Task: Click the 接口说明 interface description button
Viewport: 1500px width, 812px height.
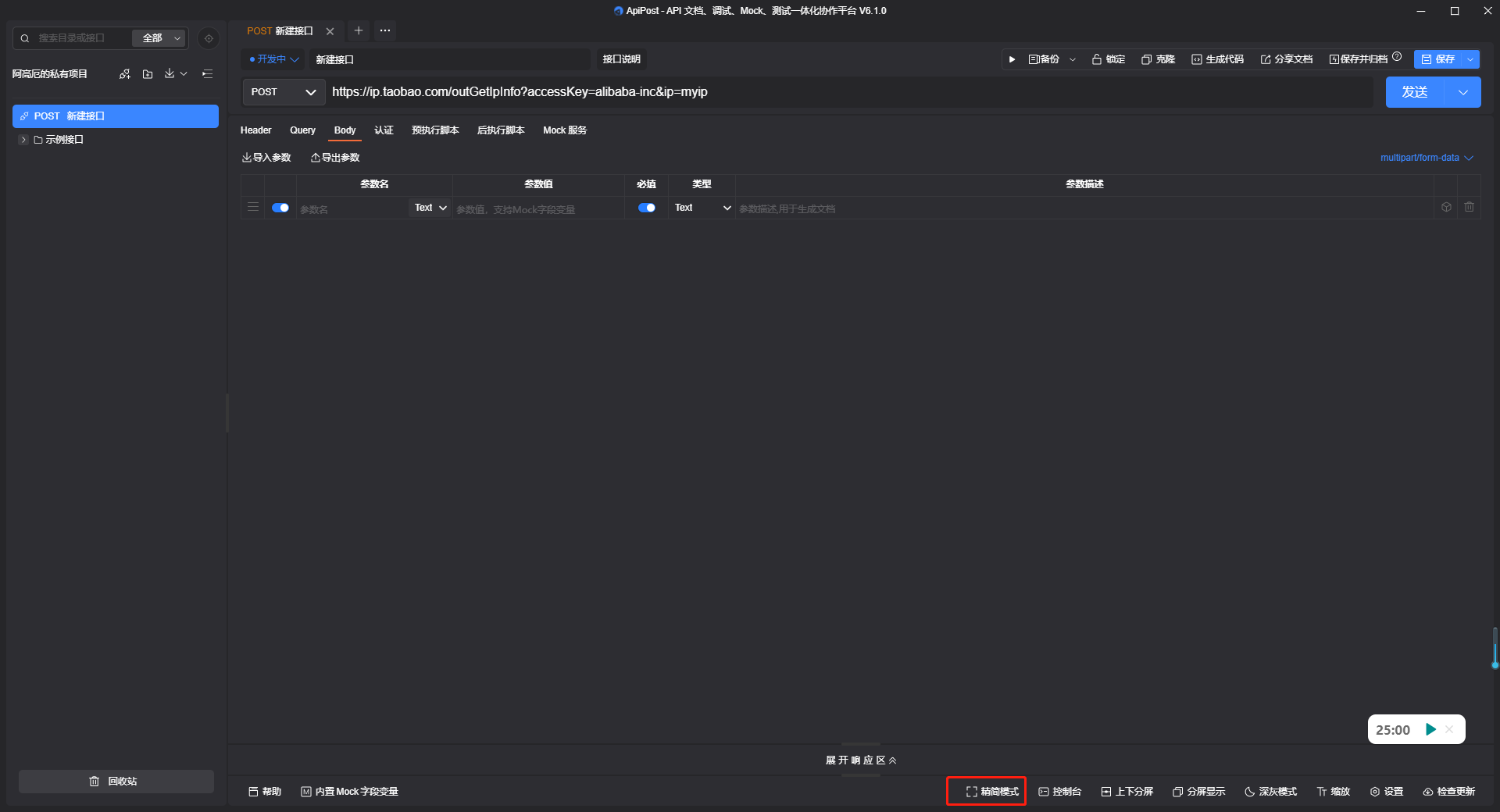Action: tap(621, 59)
